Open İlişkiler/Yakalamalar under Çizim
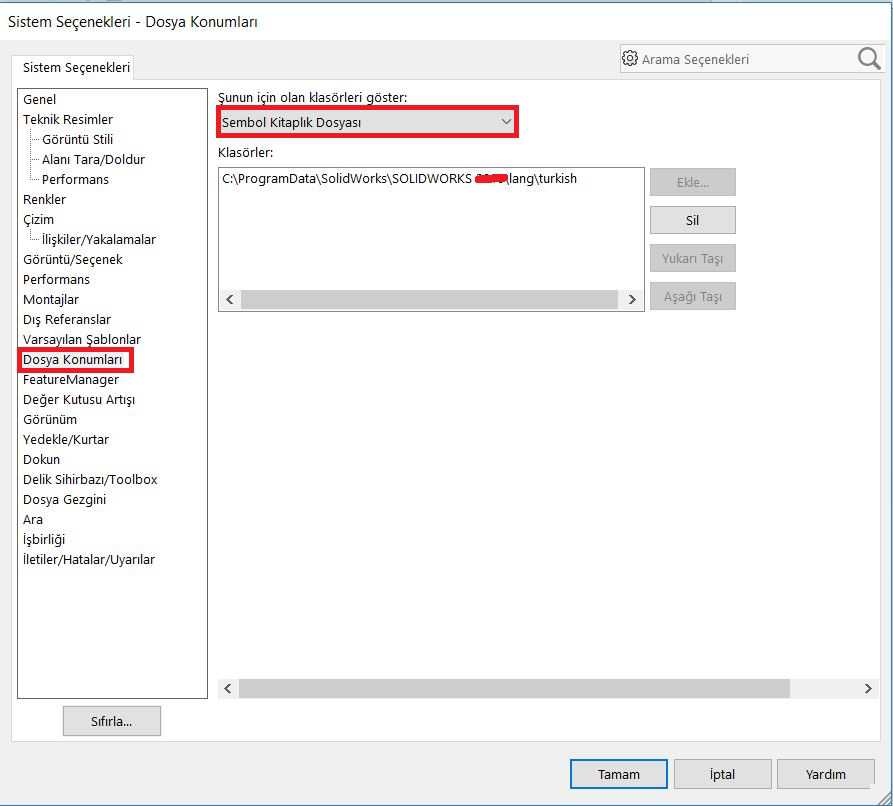Image resolution: width=893 pixels, height=806 pixels. click(x=98, y=239)
